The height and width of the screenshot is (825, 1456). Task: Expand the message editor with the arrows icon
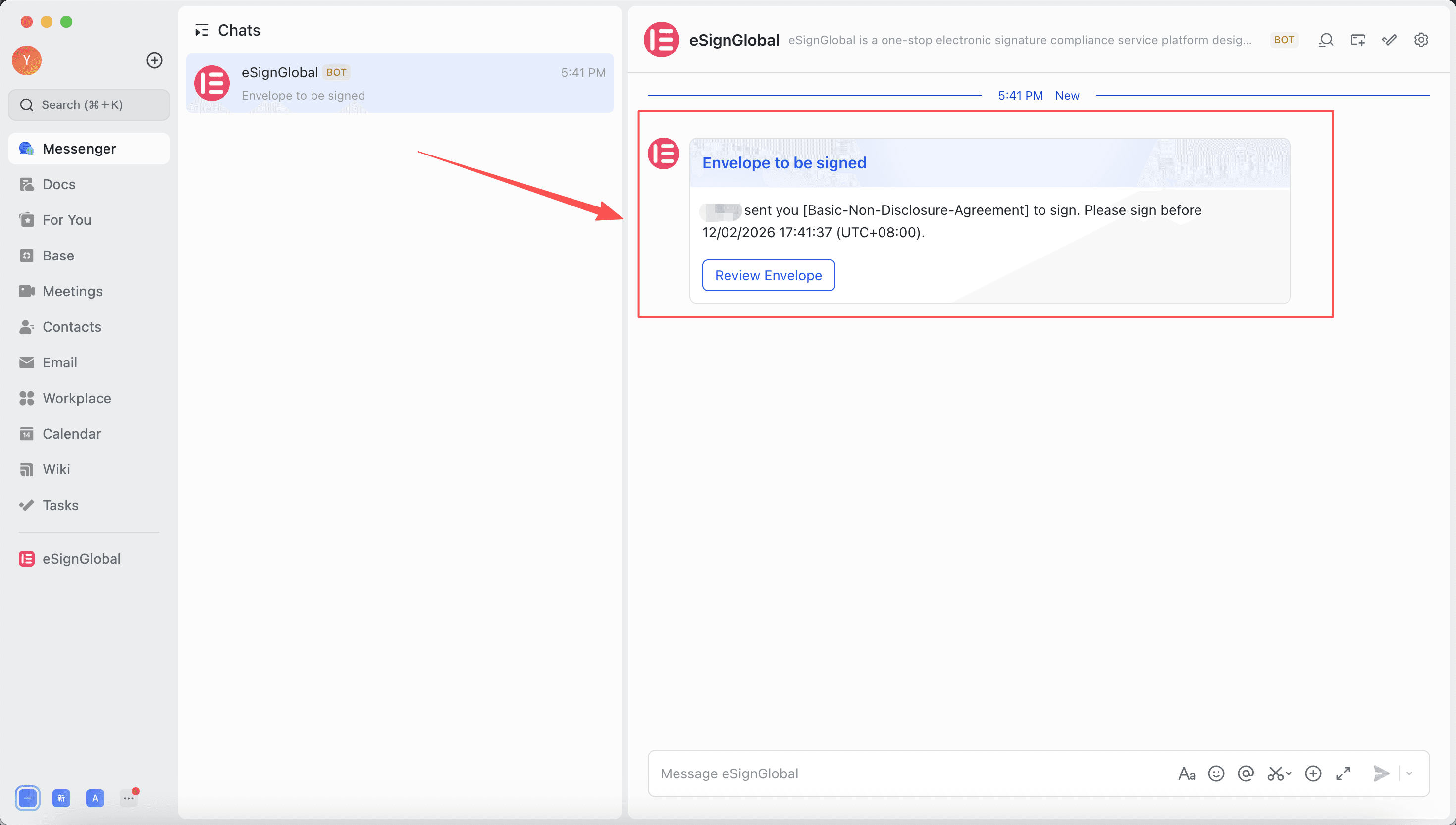(1343, 773)
